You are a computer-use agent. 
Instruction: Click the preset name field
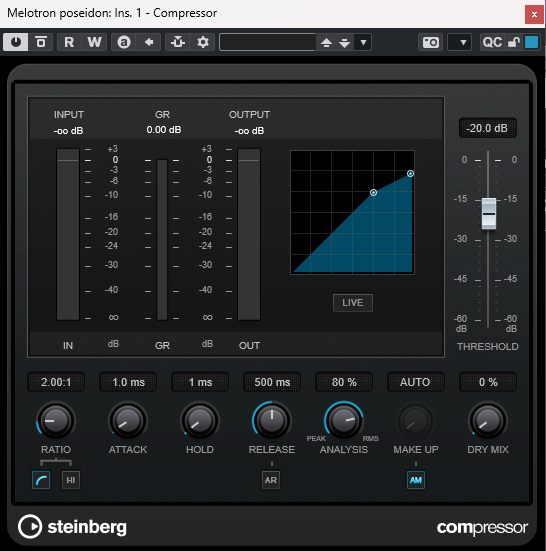click(x=267, y=42)
